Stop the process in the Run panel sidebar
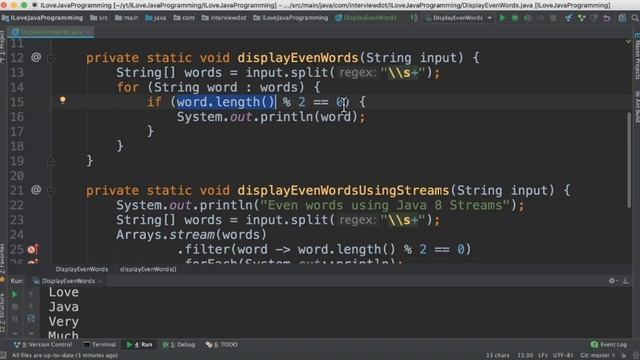The image size is (640, 360). click(x=15, y=306)
